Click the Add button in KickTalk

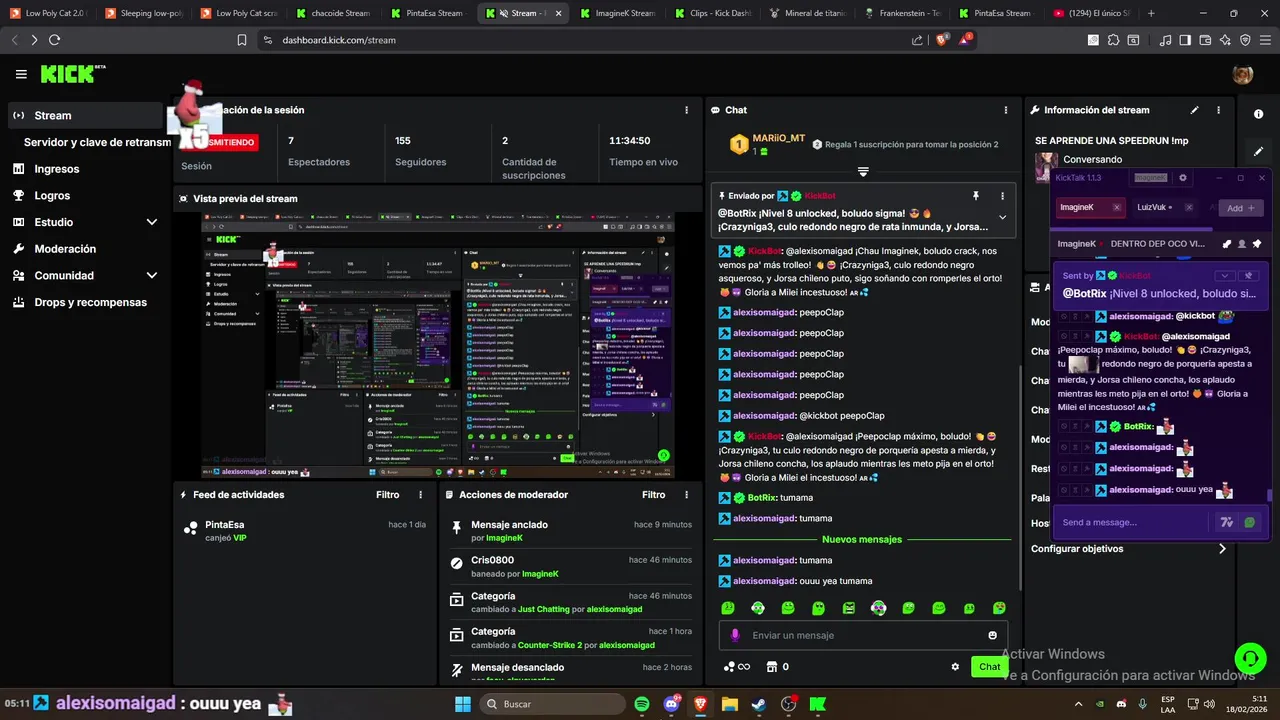tap(1240, 208)
